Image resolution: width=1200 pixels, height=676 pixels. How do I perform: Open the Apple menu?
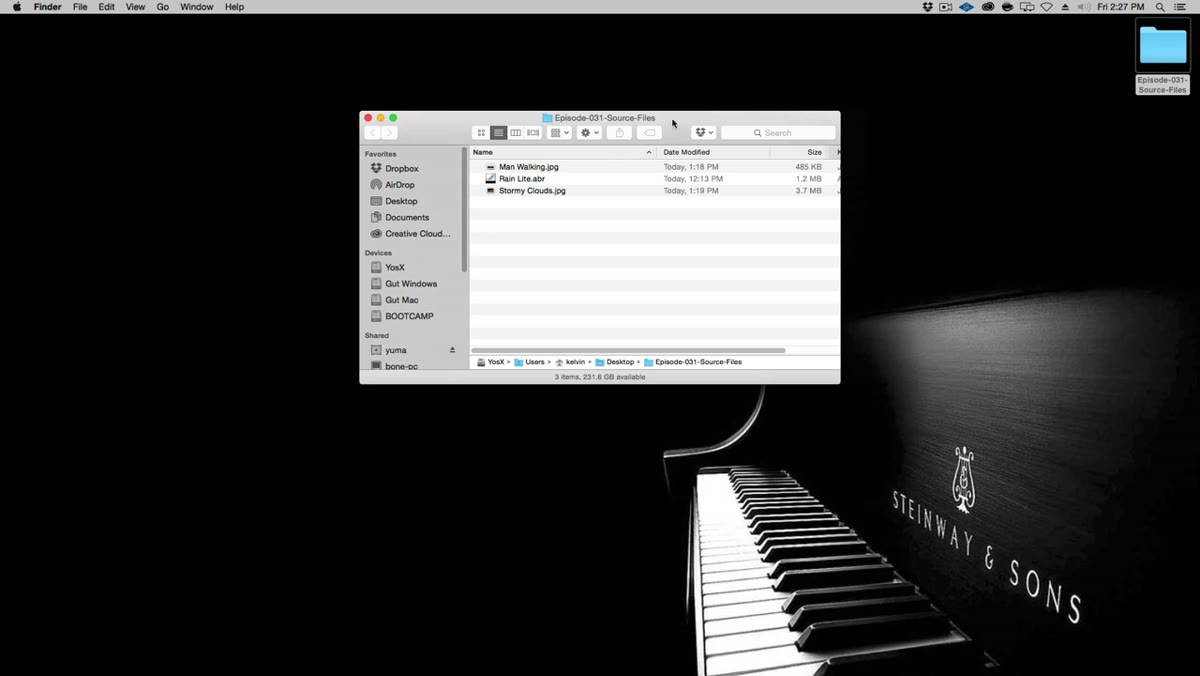[16, 7]
